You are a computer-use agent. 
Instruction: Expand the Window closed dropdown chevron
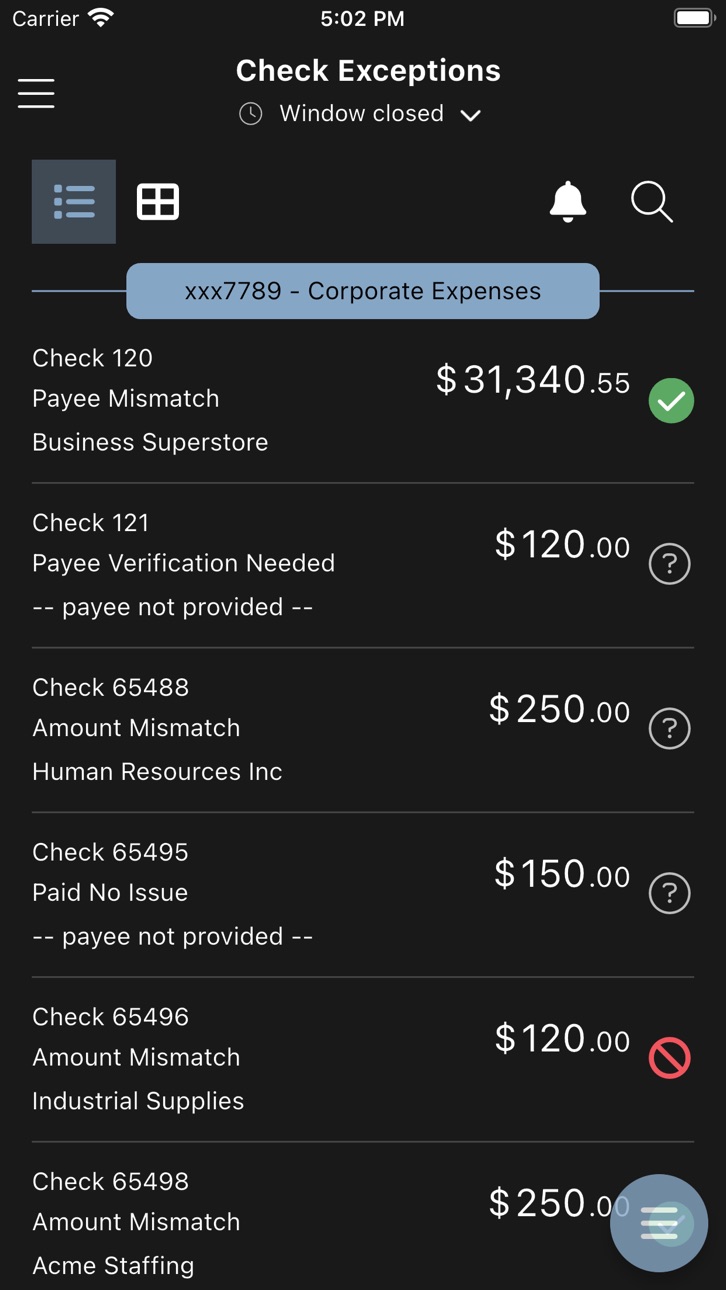471,115
